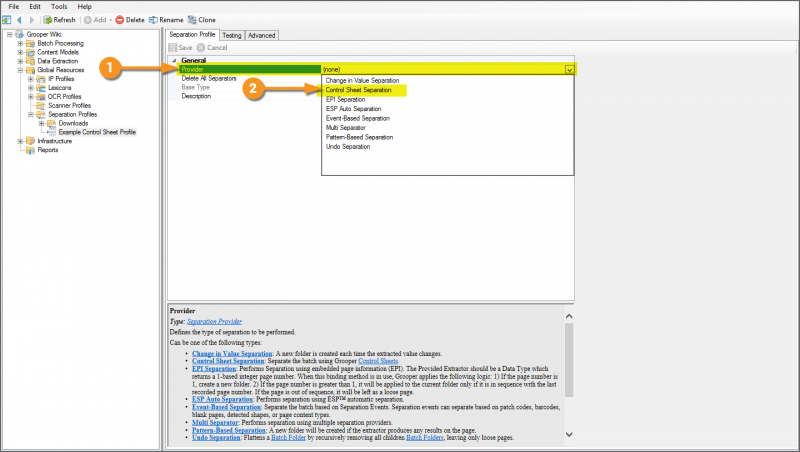The height and width of the screenshot is (452, 800).
Task: Select the Separation Profiles folder
Action: [x=72, y=114]
